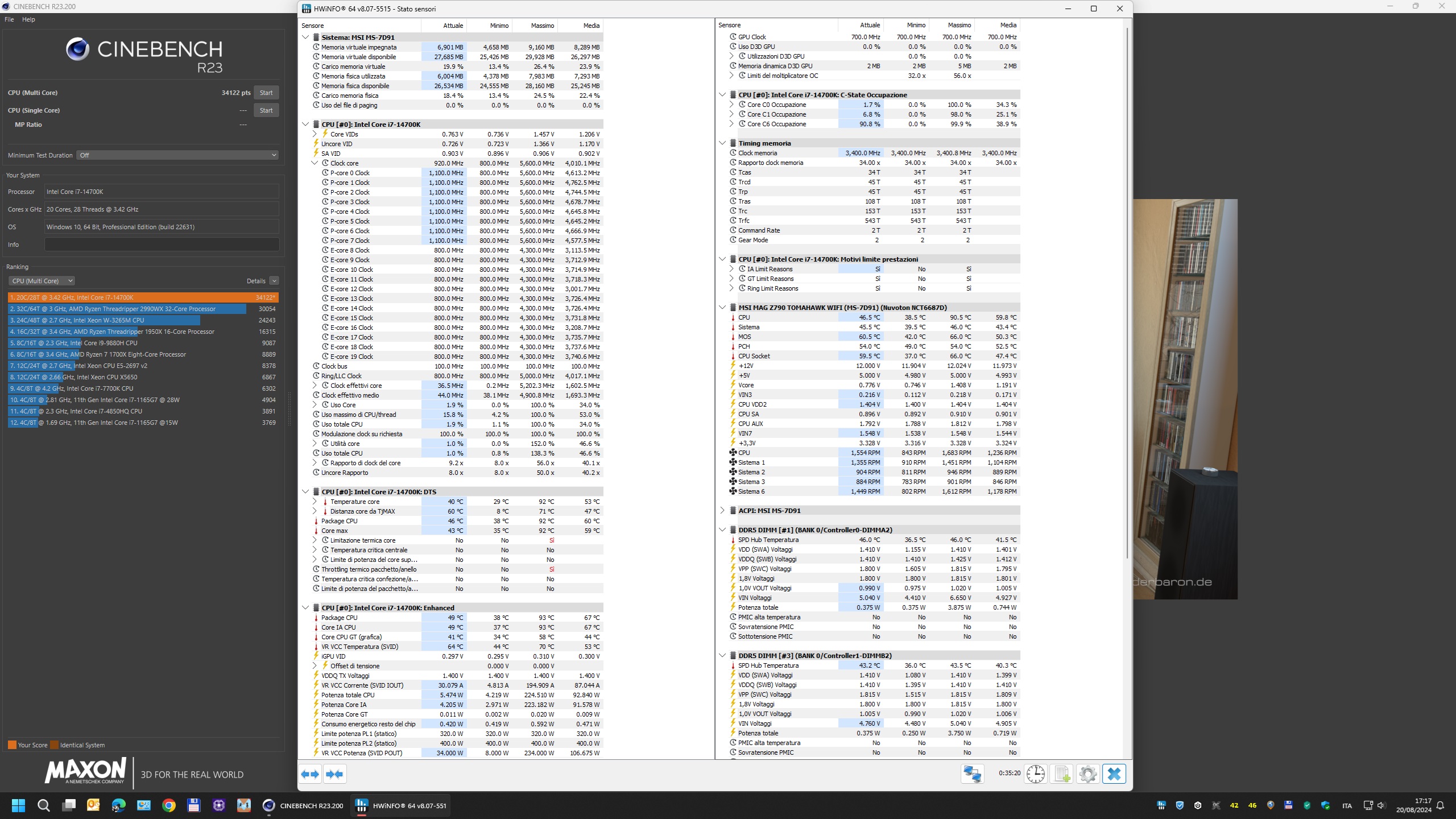Click the yellow 42 temperature tray icon
This screenshot has width=1456, height=819.
point(1234,805)
